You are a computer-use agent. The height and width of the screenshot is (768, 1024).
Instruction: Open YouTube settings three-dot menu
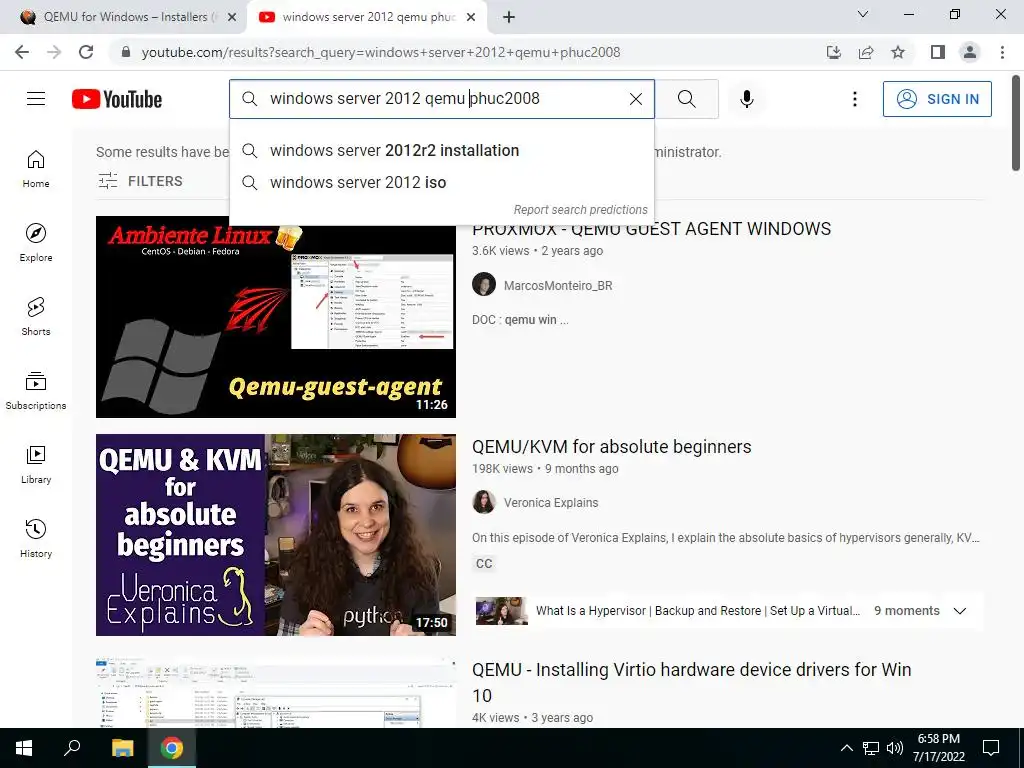click(854, 99)
